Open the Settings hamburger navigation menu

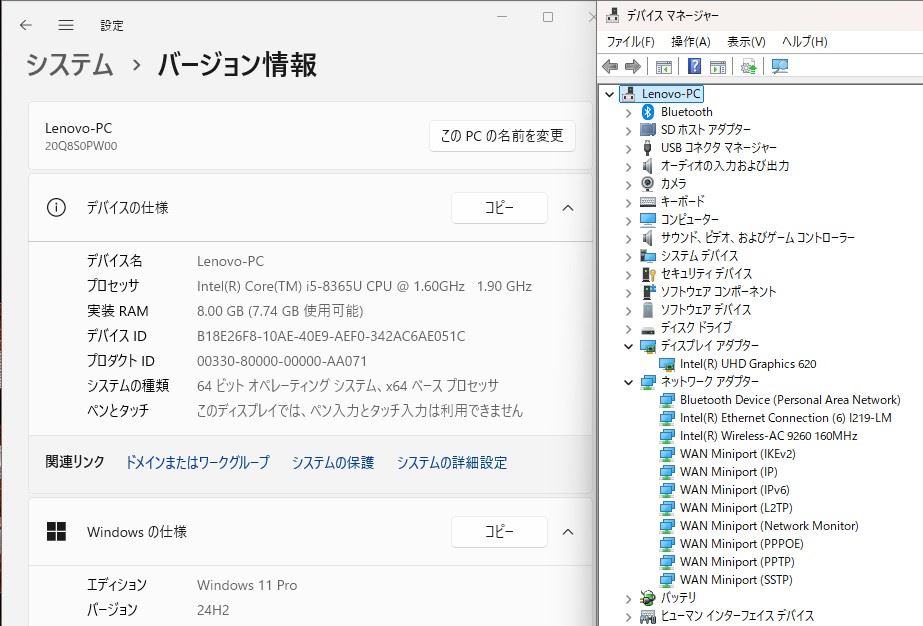(66, 25)
